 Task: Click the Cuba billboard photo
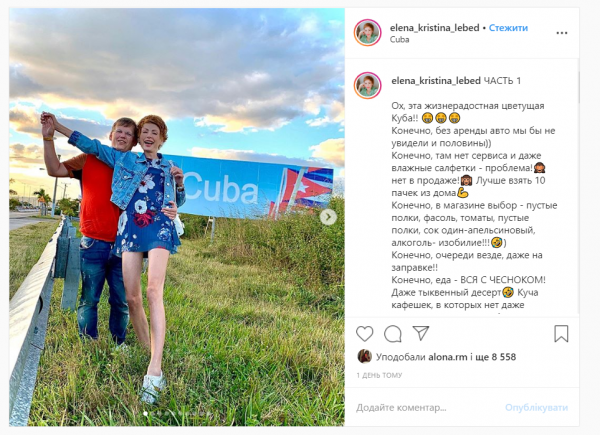tap(177, 217)
